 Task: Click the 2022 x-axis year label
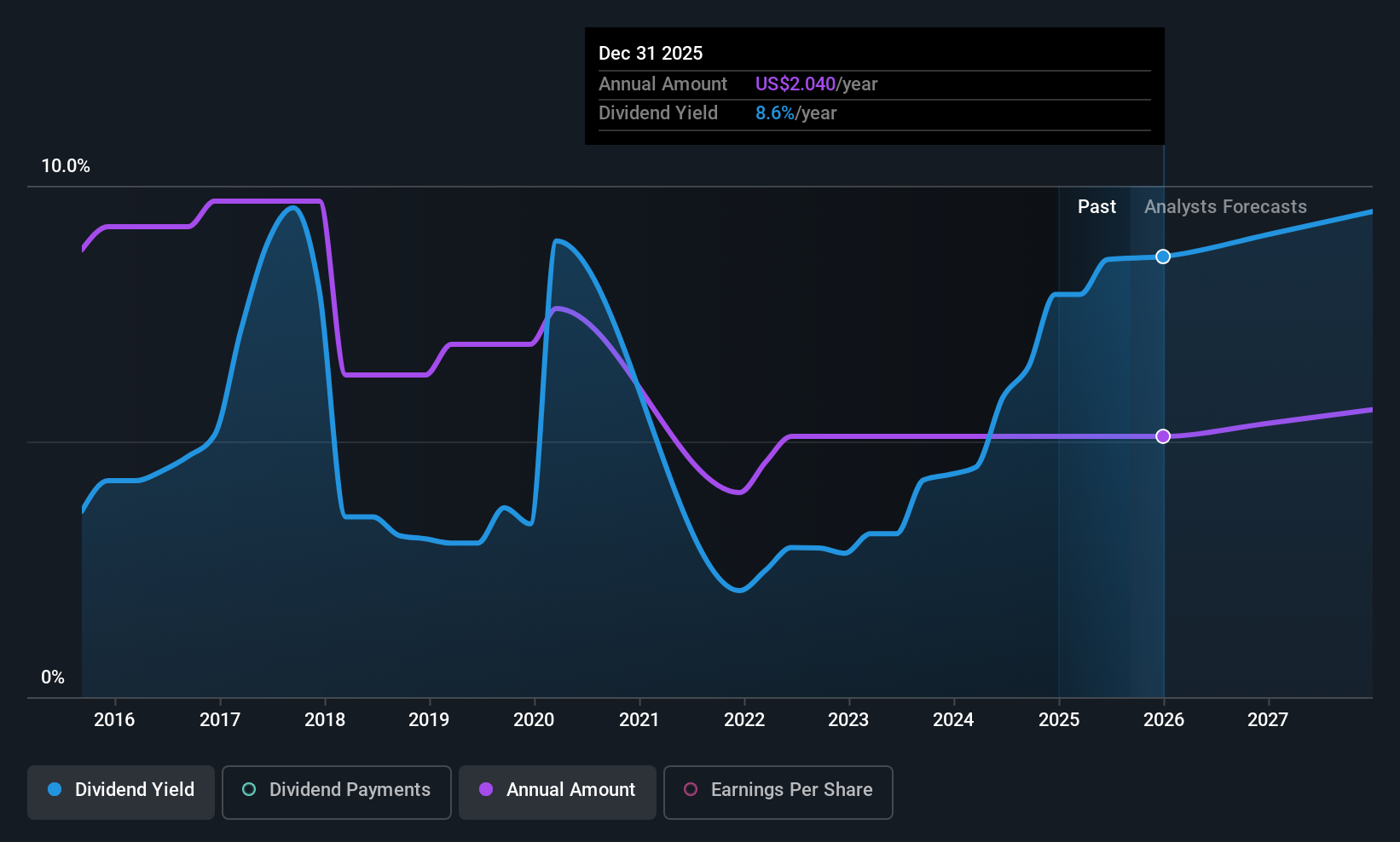click(x=744, y=720)
